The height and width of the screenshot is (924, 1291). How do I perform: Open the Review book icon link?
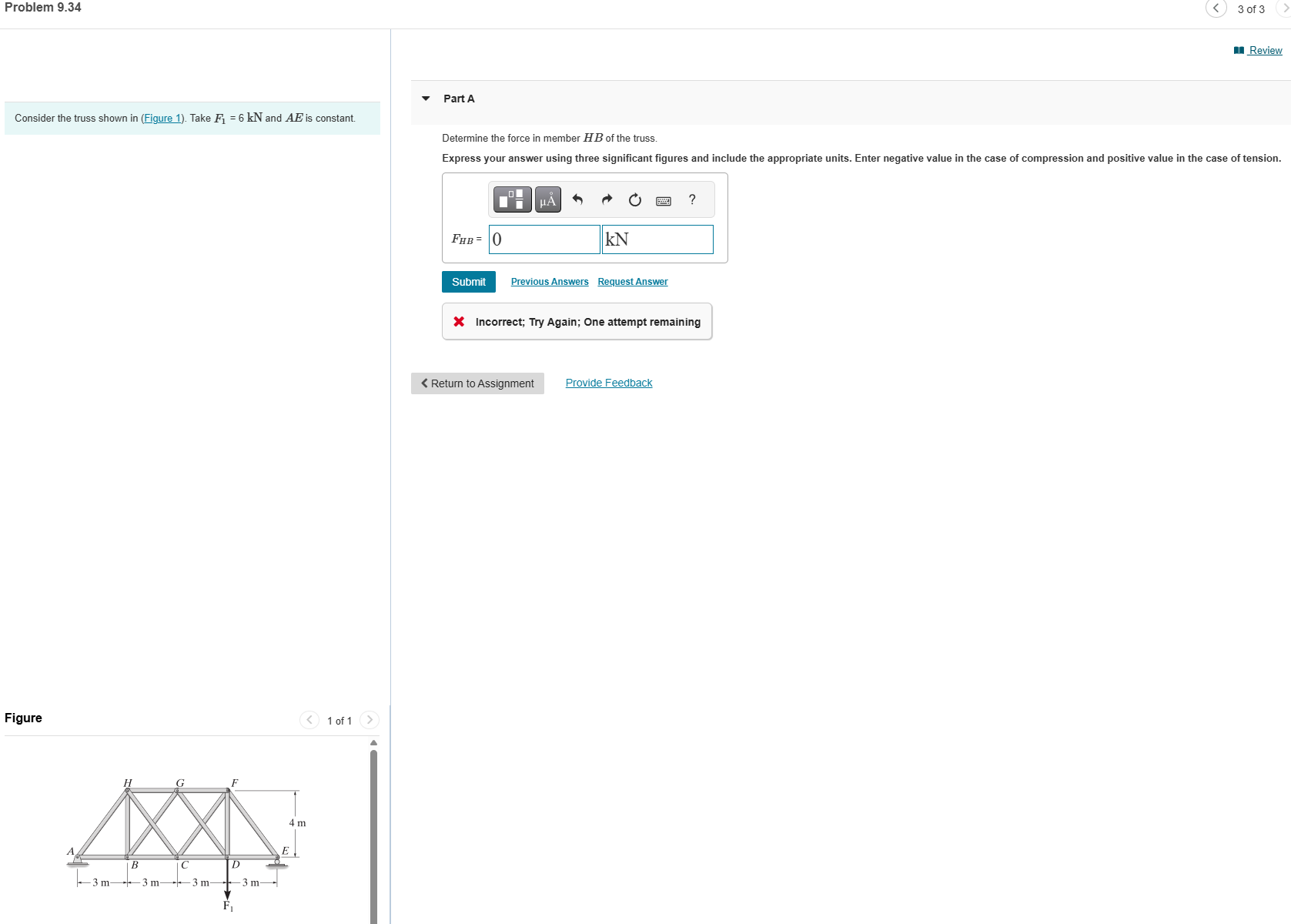[x=1258, y=50]
